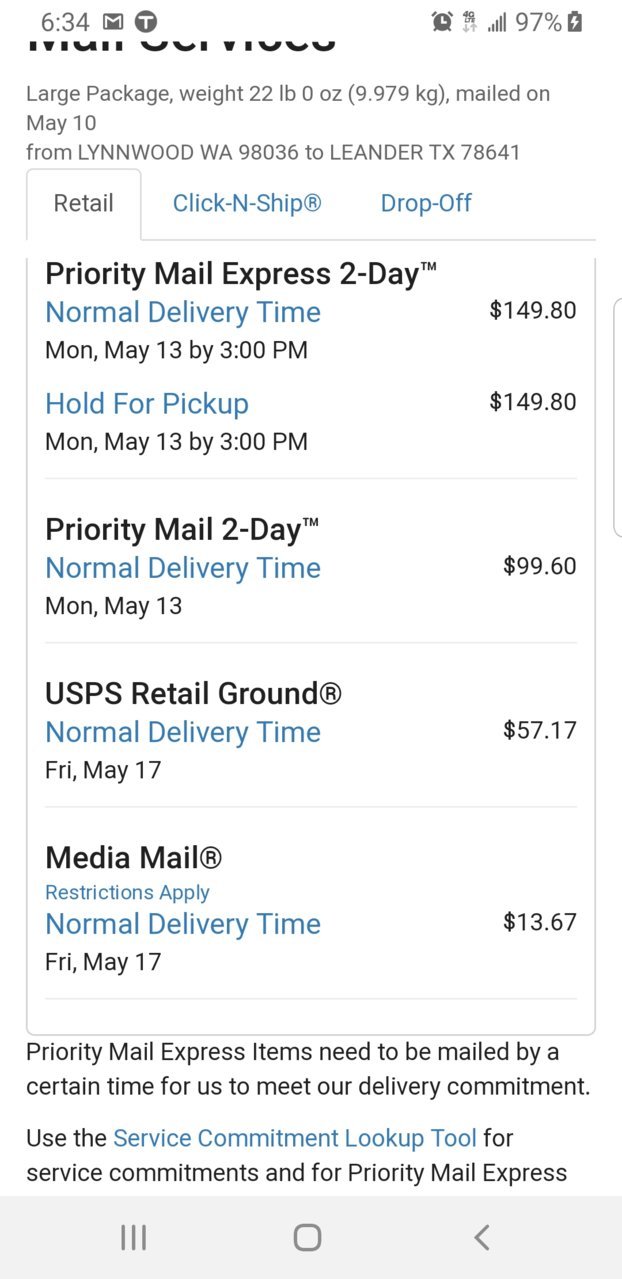Viewport: 622px width, 1279px height.
Task: Tap the signal strength icon in status bar
Action: click(x=497, y=21)
